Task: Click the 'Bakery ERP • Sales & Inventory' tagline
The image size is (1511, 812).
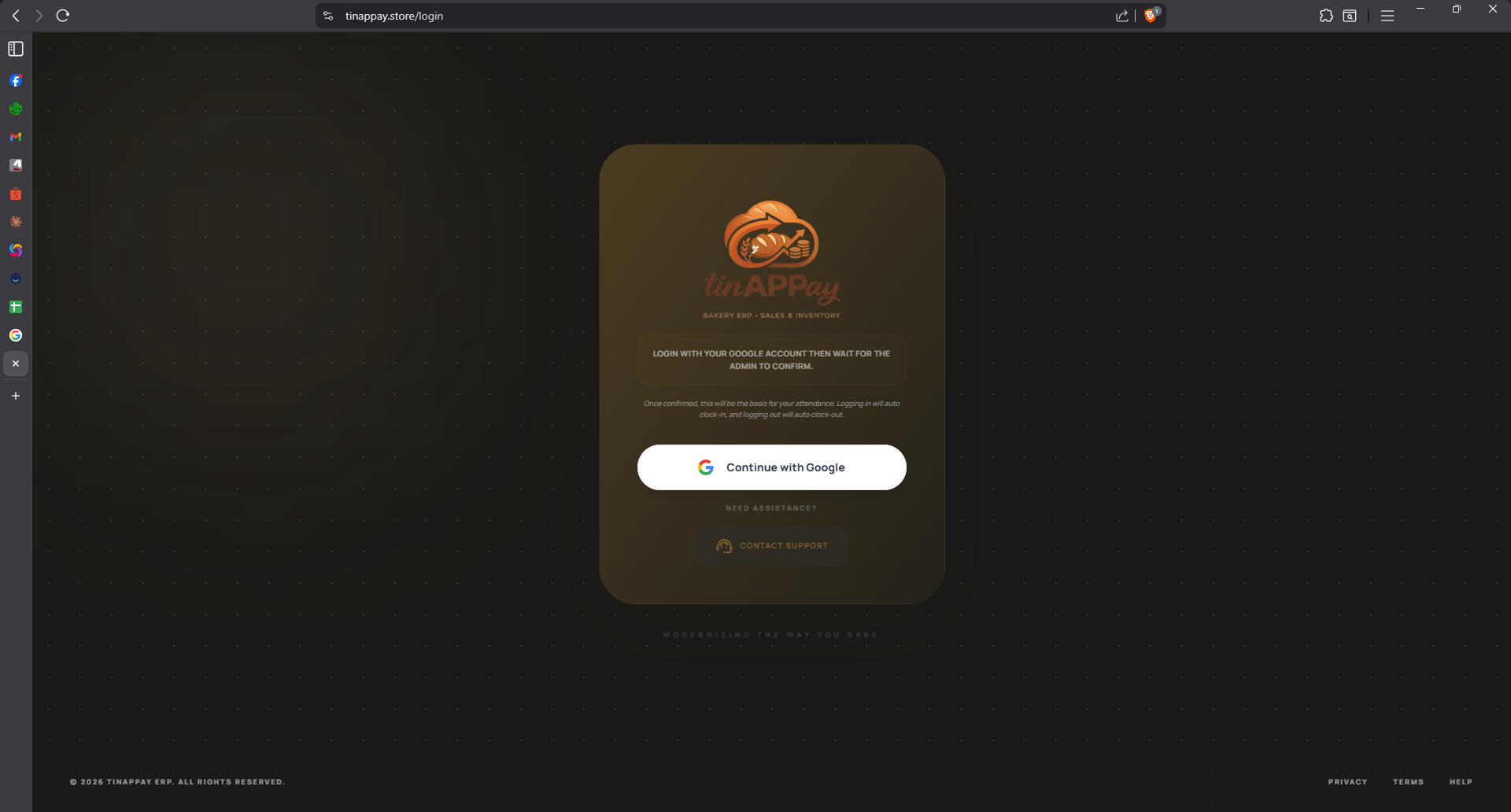Action: click(771, 316)
